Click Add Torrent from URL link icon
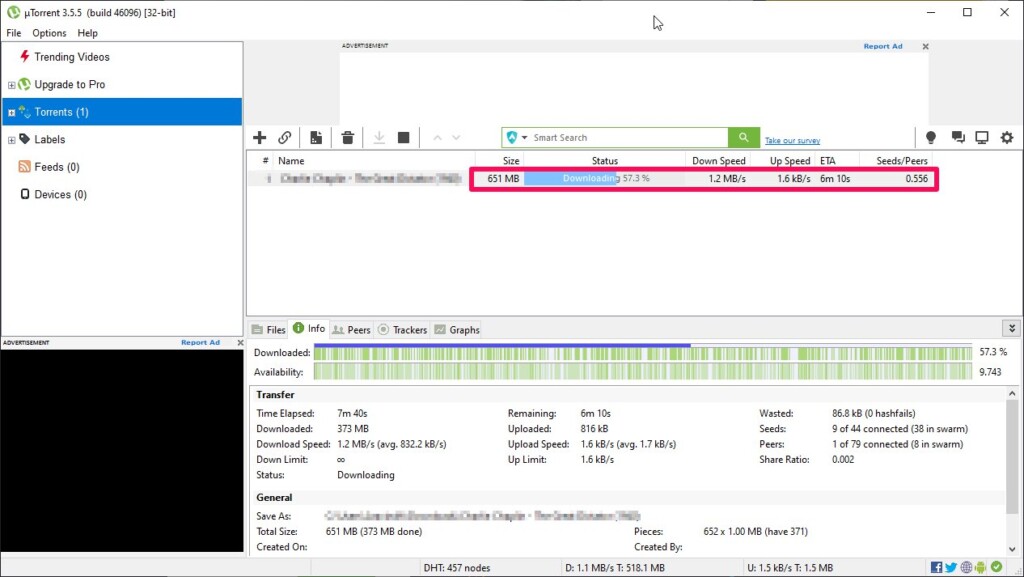1024x577 pixels. (284, 137)
